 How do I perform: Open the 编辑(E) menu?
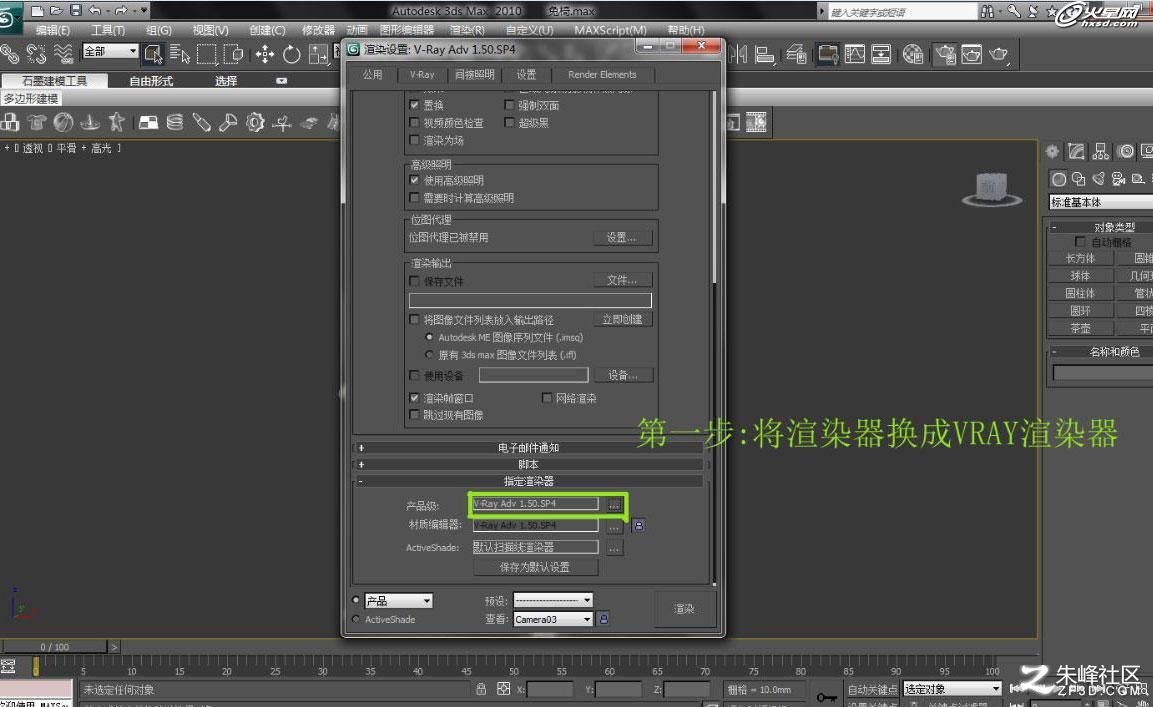53,30
